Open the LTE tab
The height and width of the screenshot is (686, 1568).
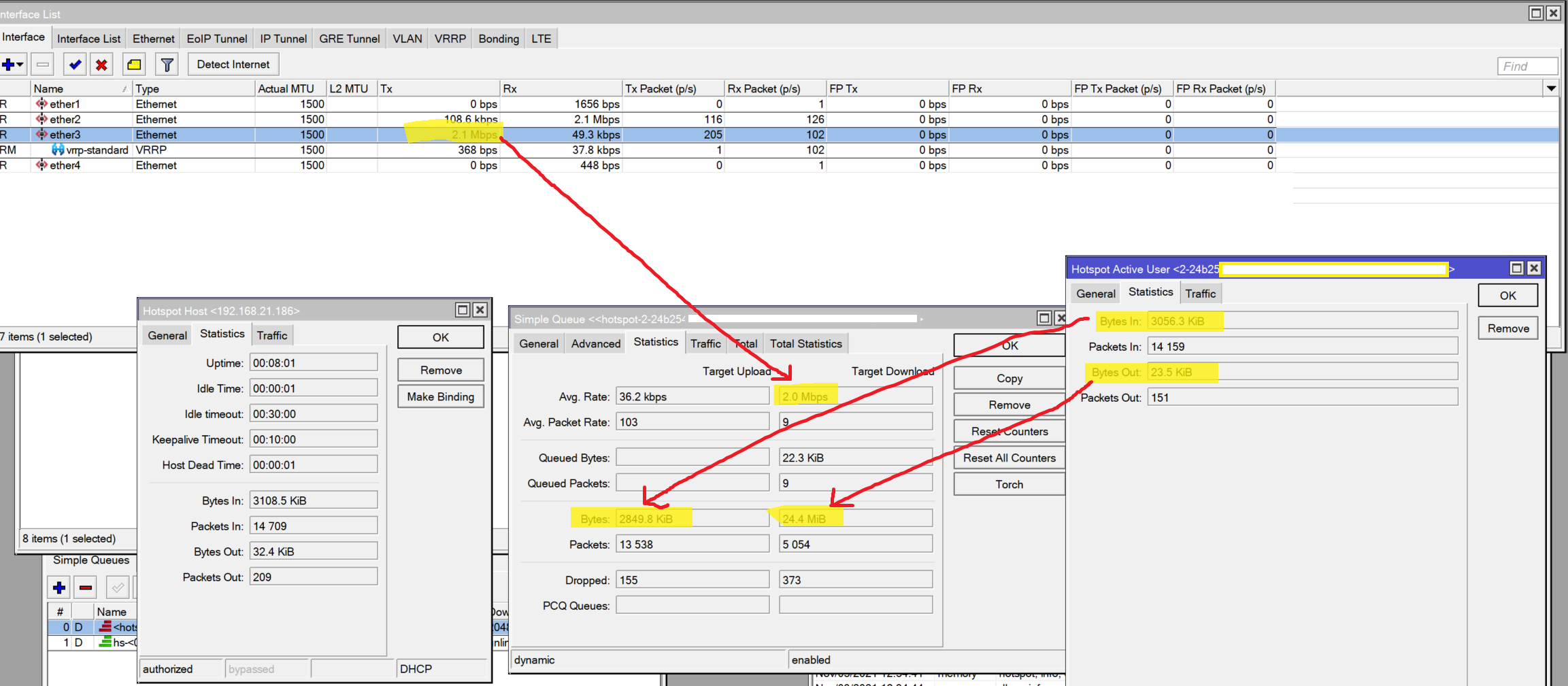pyautogui.click(x=541, y=39)
